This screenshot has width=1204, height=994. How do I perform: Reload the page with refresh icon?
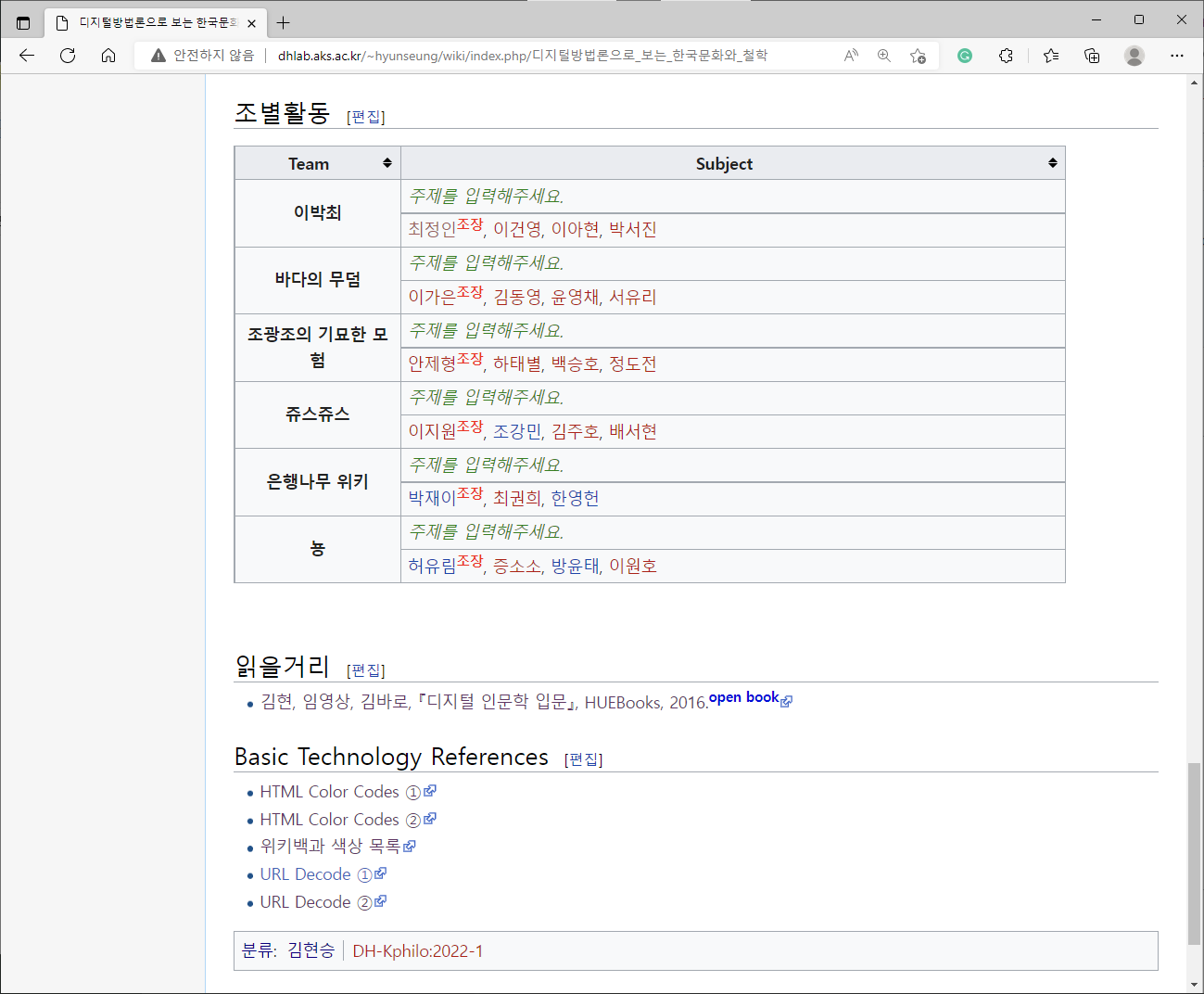[68, 56]
